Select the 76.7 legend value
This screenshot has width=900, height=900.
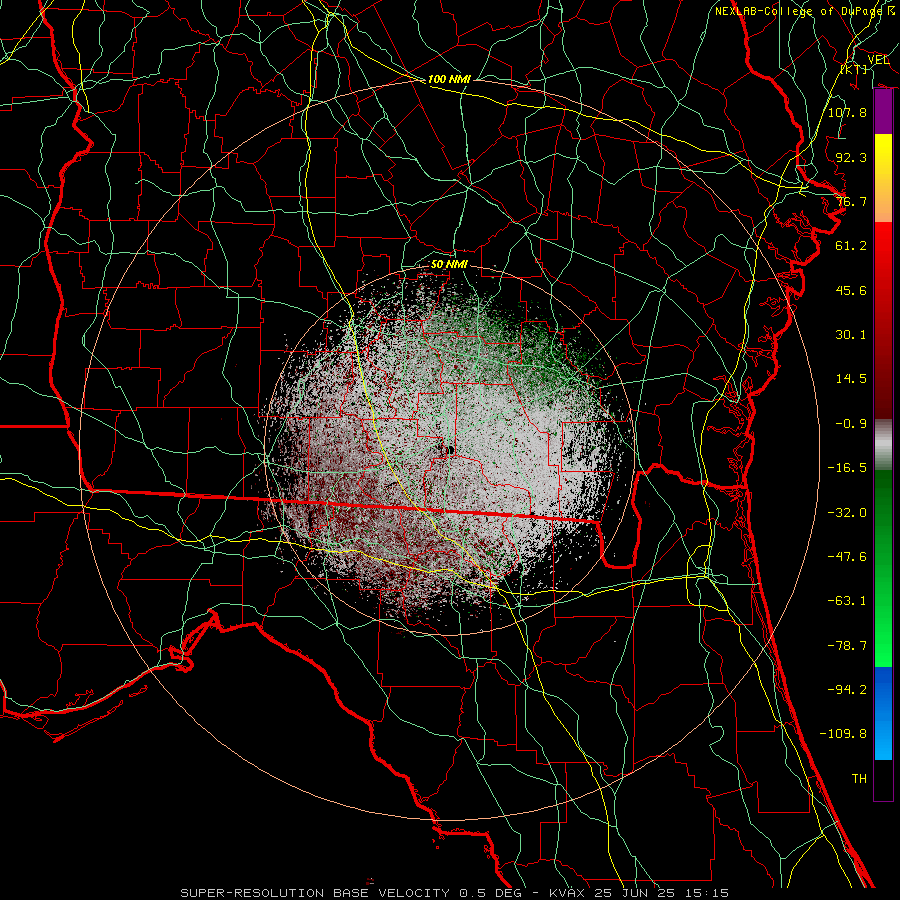tap(851, 201)
